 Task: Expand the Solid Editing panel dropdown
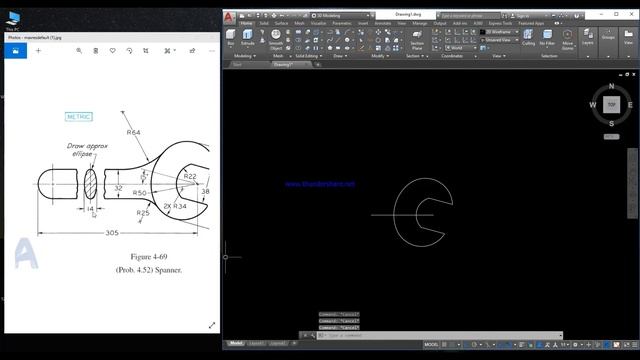coord(309,56)
